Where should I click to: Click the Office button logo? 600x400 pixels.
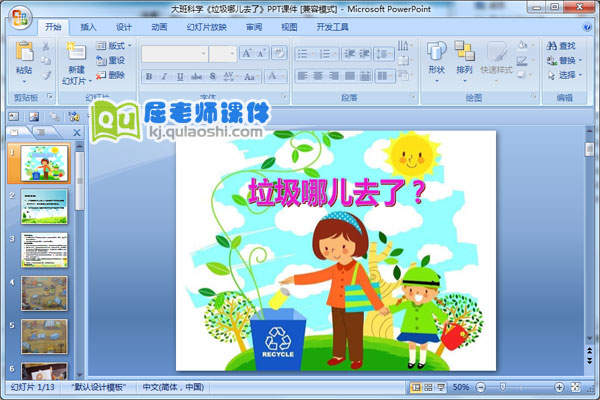pyautogui.click(x=20, y=18)
